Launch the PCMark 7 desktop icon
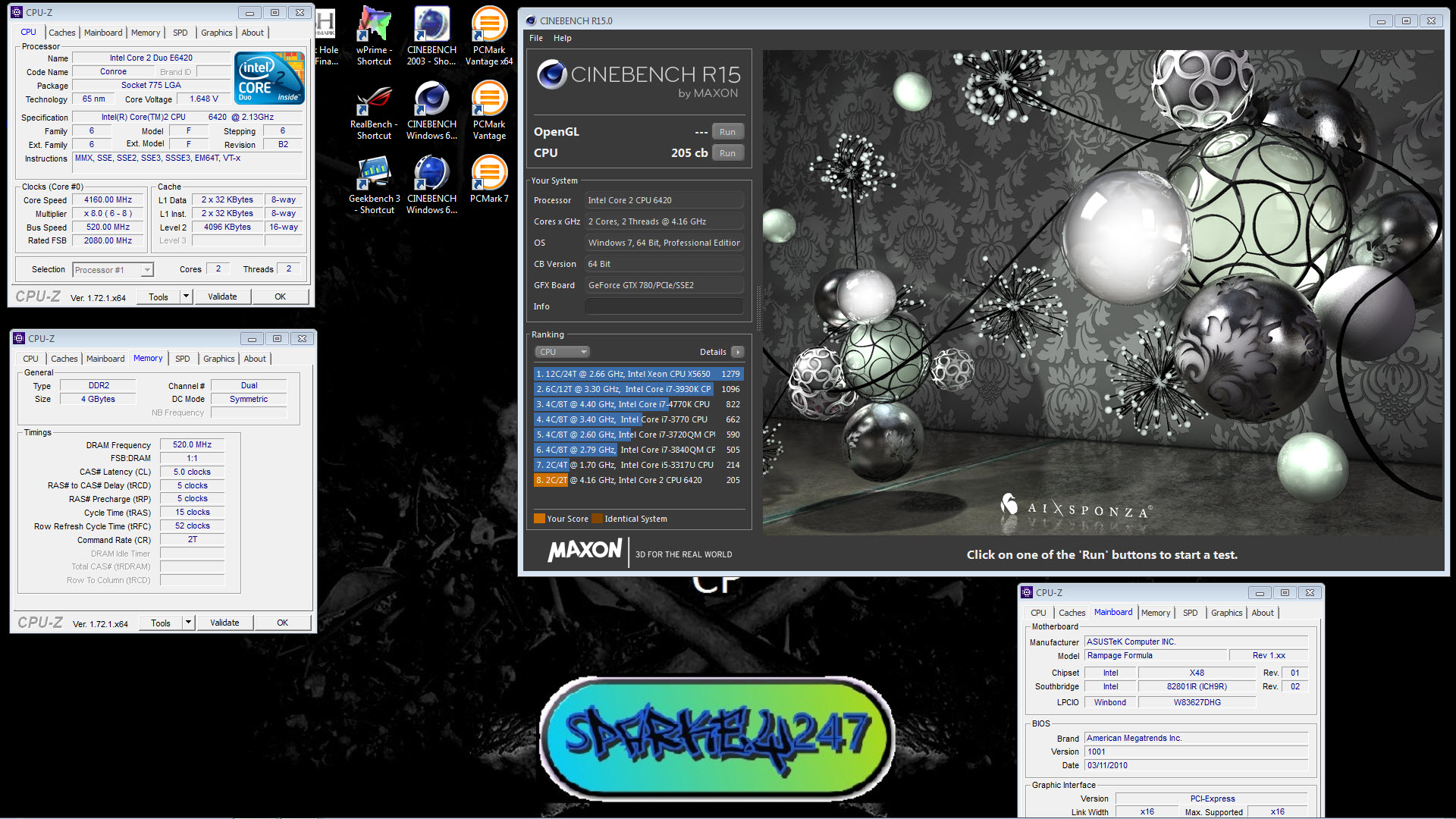Viewport: 1456px width, 819px height. 489,180
